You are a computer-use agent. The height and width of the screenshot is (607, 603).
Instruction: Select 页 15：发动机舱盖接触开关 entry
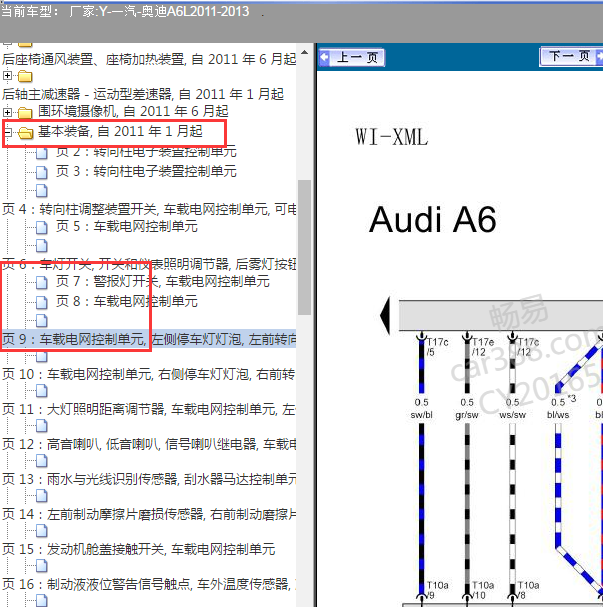(x=139, y=549)
